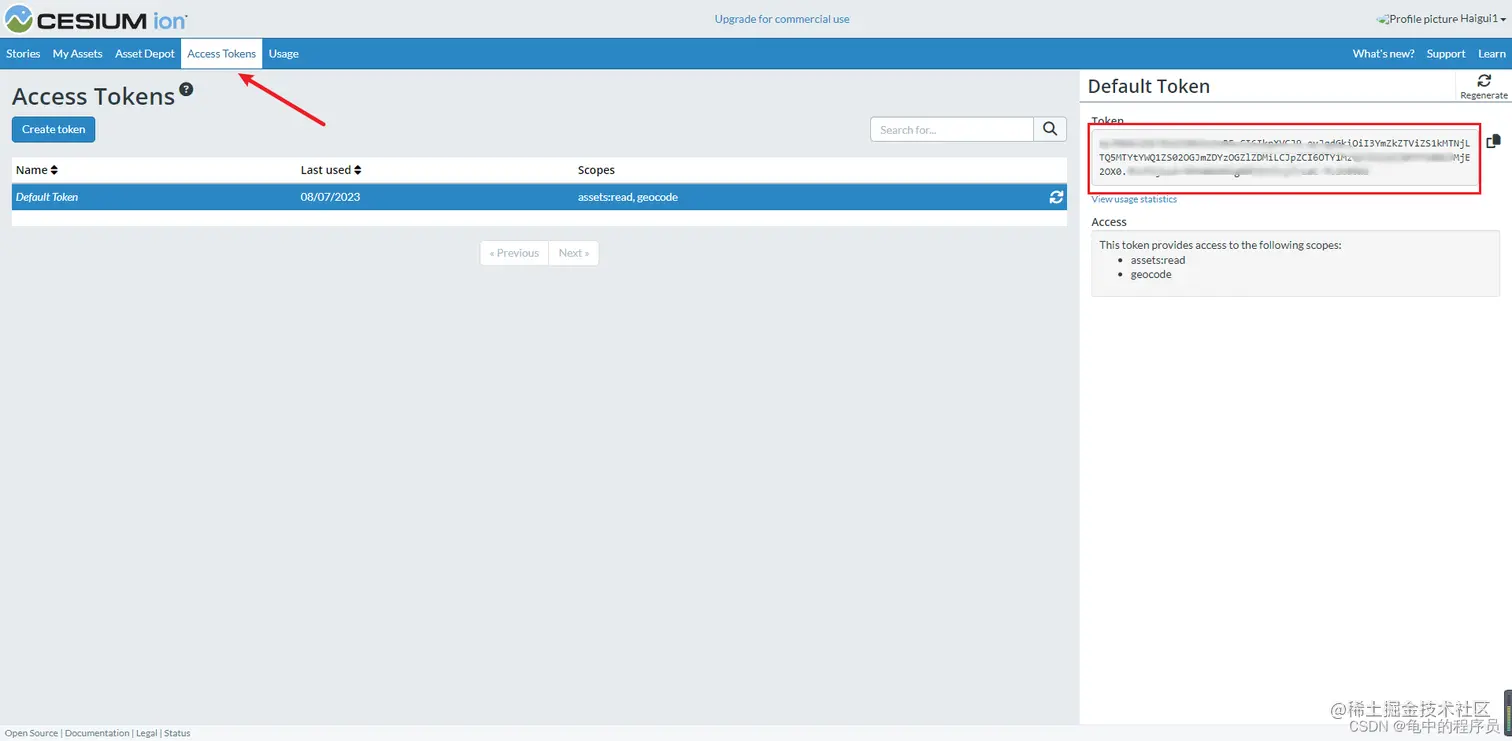
Task: Click the 08/07/2023 last used cell
Action: 330,197
